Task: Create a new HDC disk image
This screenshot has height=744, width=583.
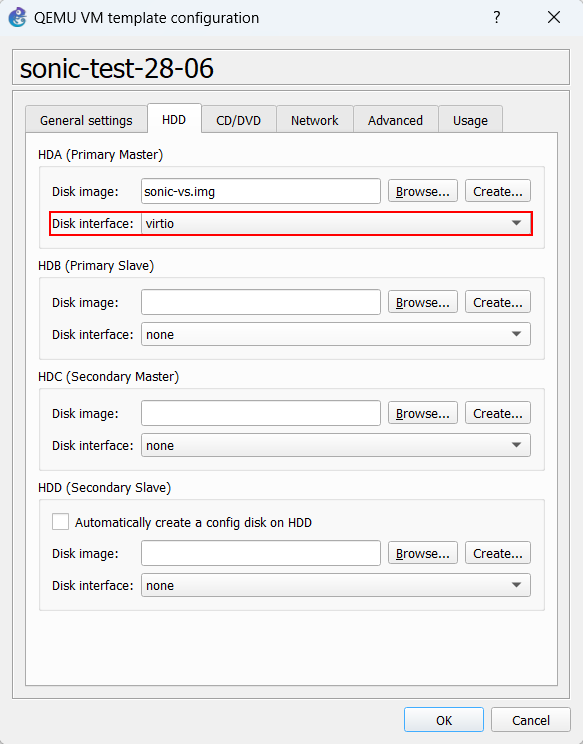Action: (x=498, y=413)
